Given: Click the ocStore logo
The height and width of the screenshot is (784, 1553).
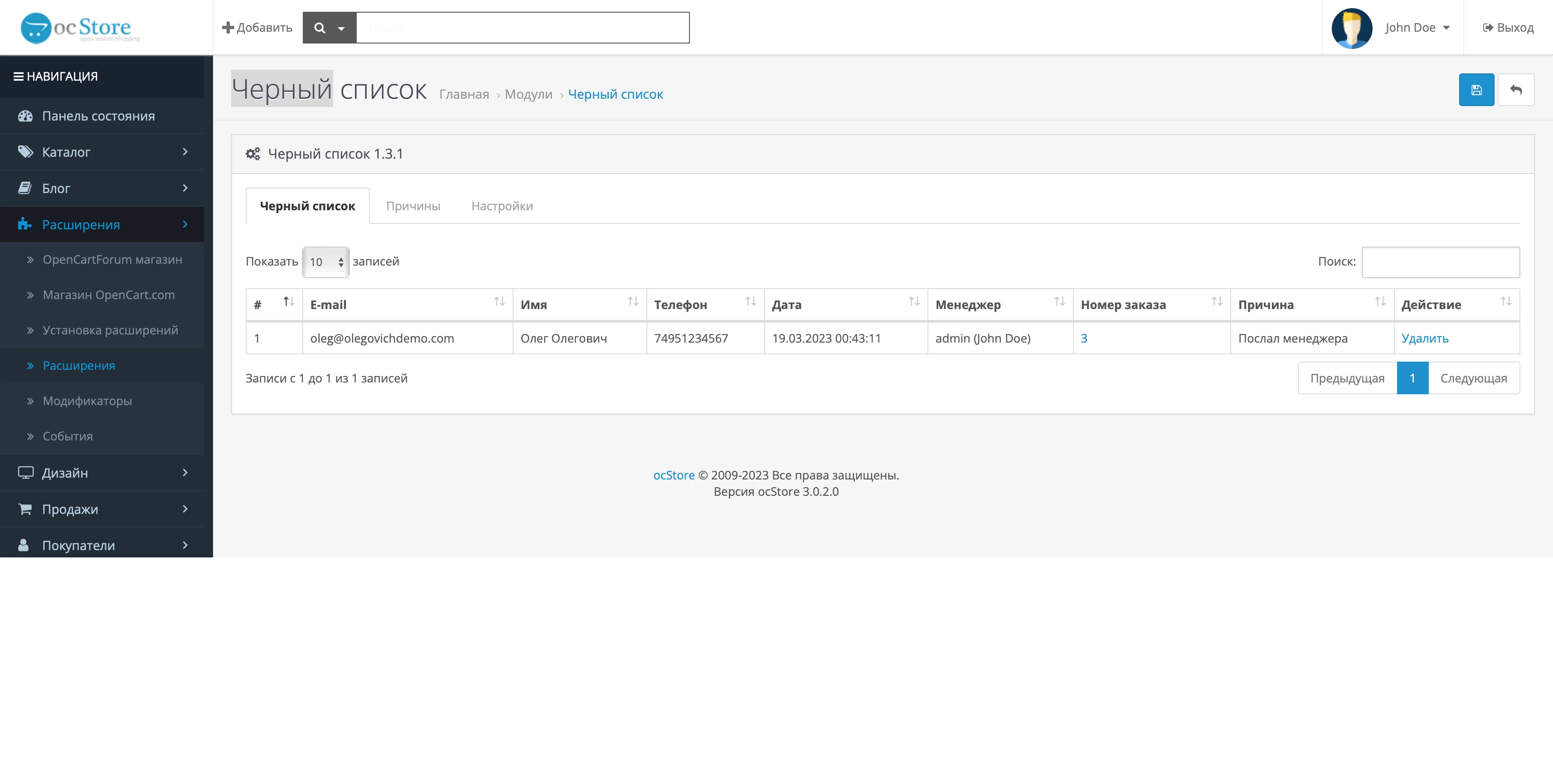Looking at the screenshot, I should (x=80, y=28).
